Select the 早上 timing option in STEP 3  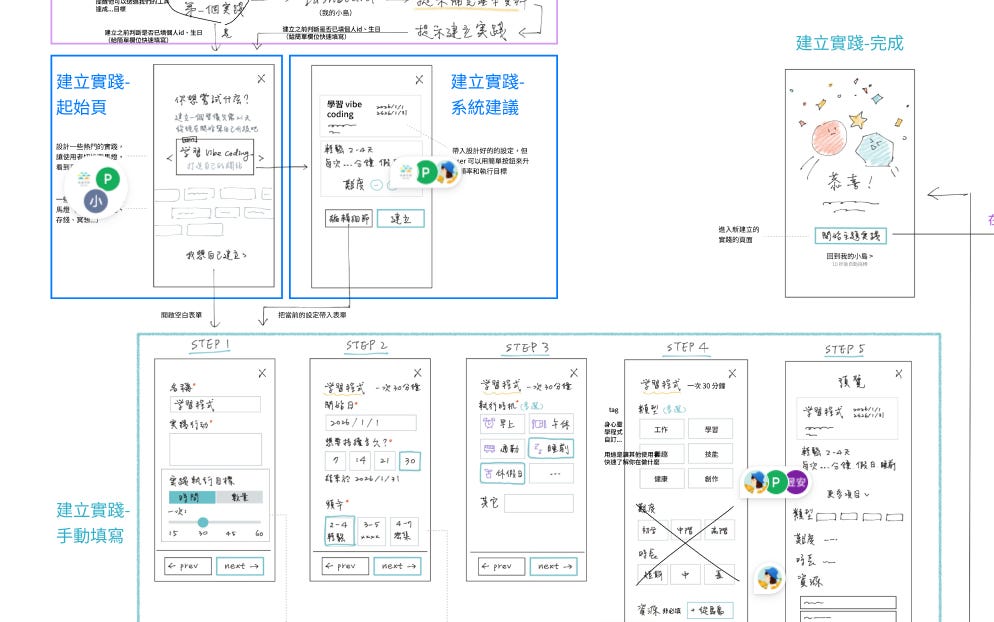[x=500, y=424]
